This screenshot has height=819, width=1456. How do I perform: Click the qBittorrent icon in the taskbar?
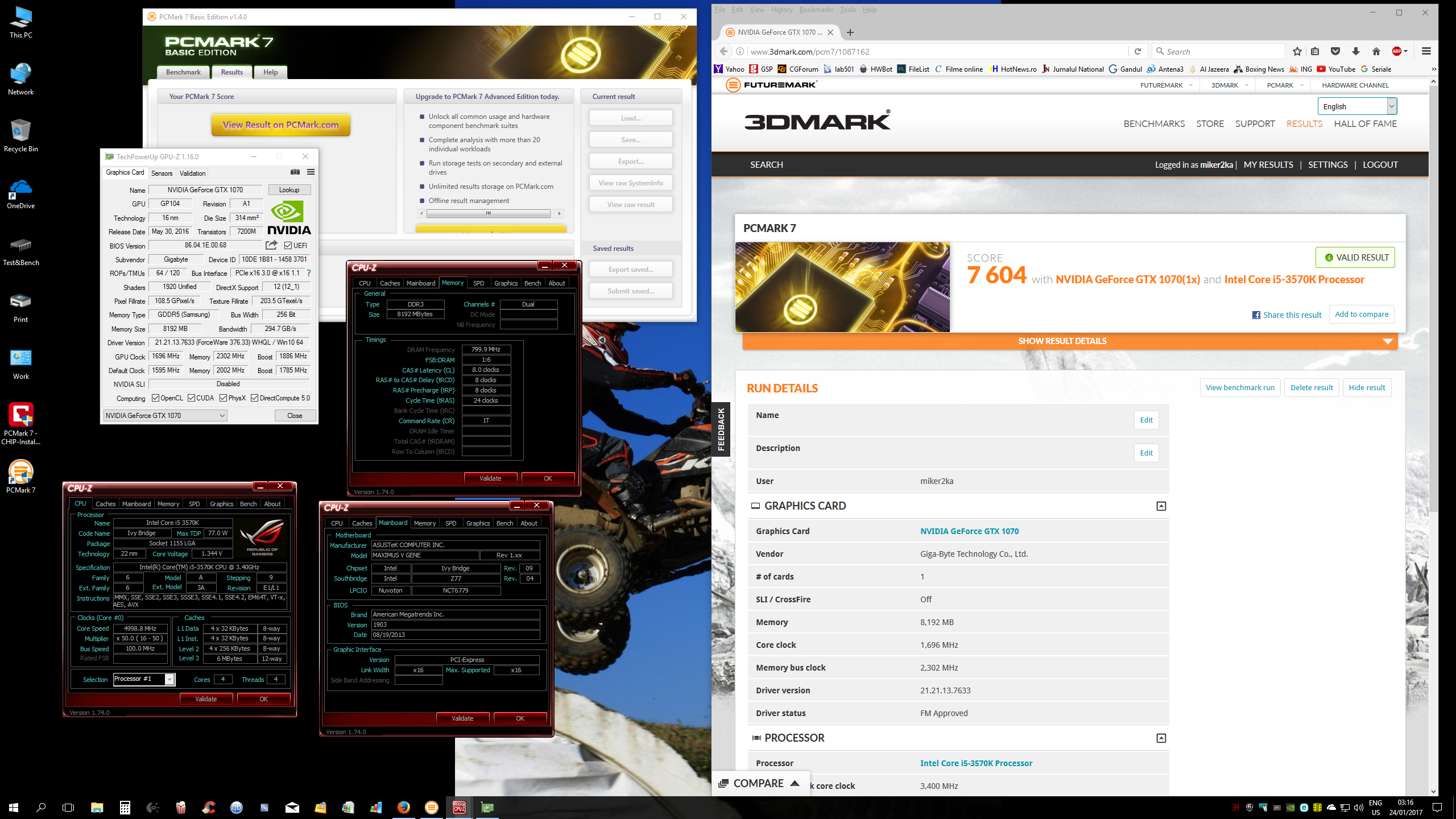[237, 807]
